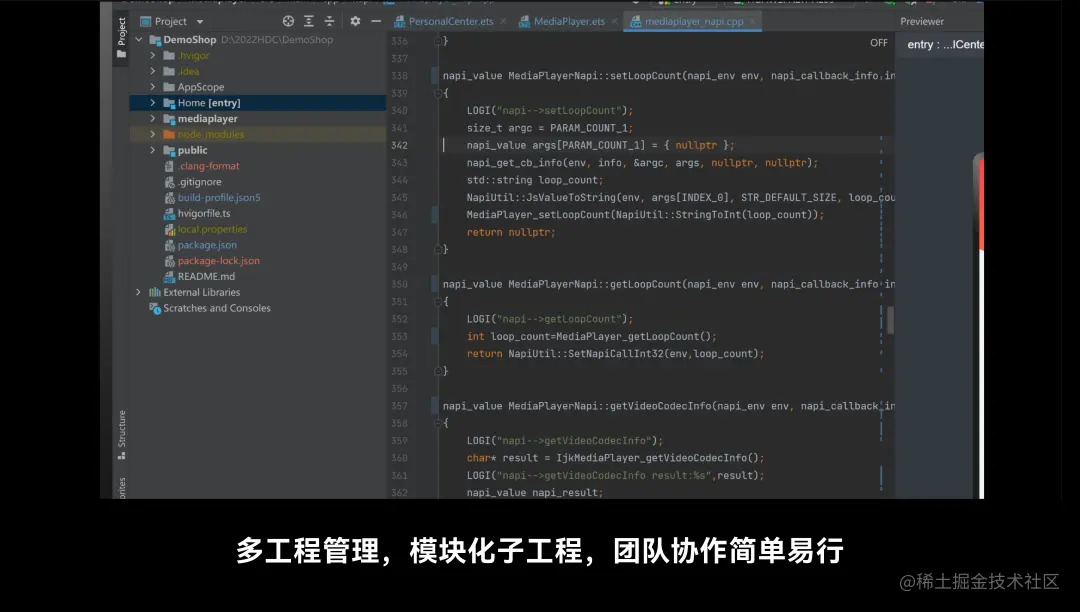The height and width of the screenshot is (612, 1080).
Task: Expand the .idea folder
Action: click(x=153, y=72)
